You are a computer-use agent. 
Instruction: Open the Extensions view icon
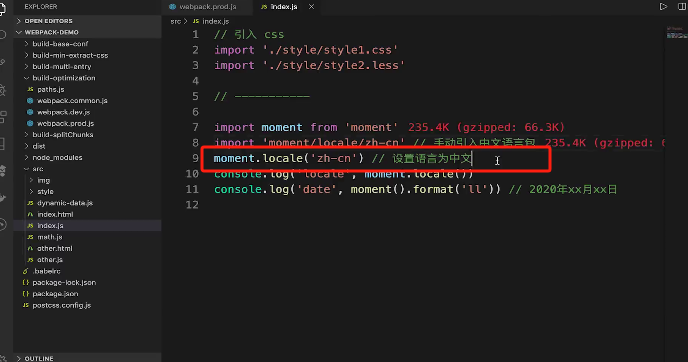(x=3, y=117)
